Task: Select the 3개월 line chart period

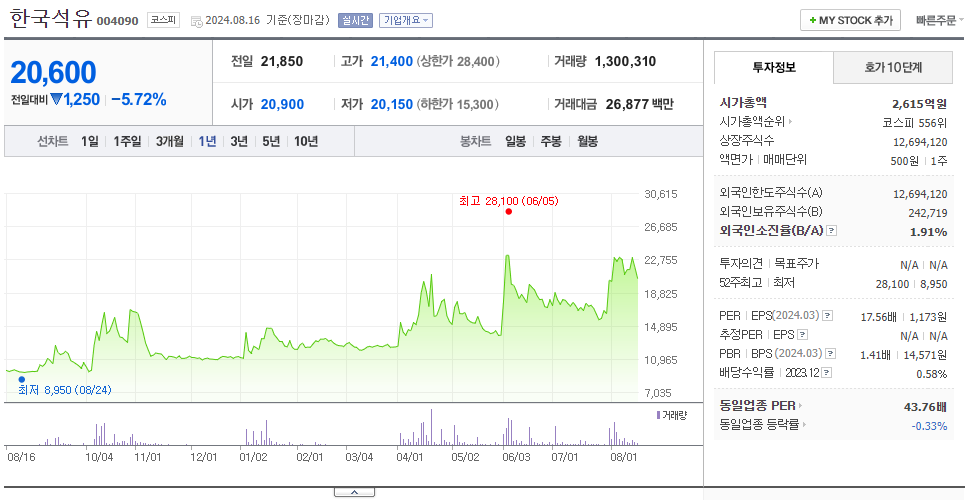Action: [170, 141]
